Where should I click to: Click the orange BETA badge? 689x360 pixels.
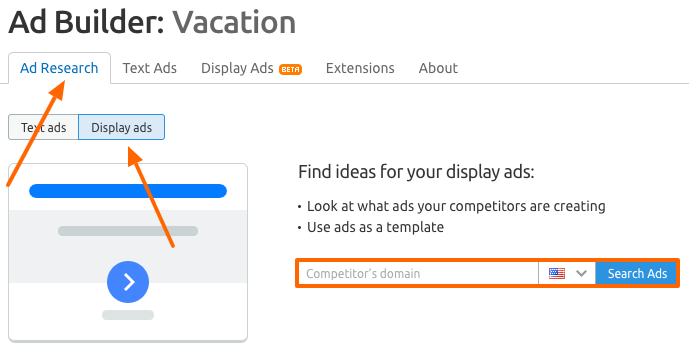tap(290, 69)
